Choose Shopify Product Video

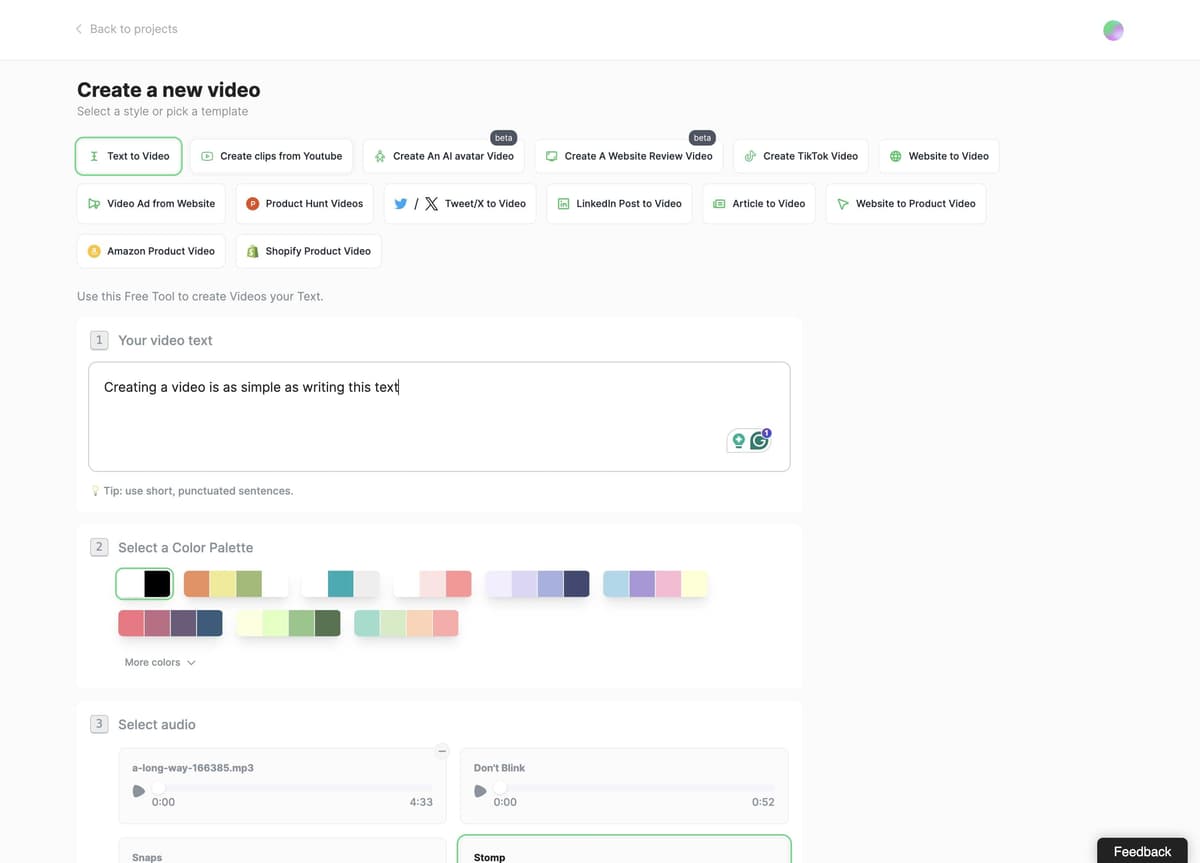tap(308, 251)
